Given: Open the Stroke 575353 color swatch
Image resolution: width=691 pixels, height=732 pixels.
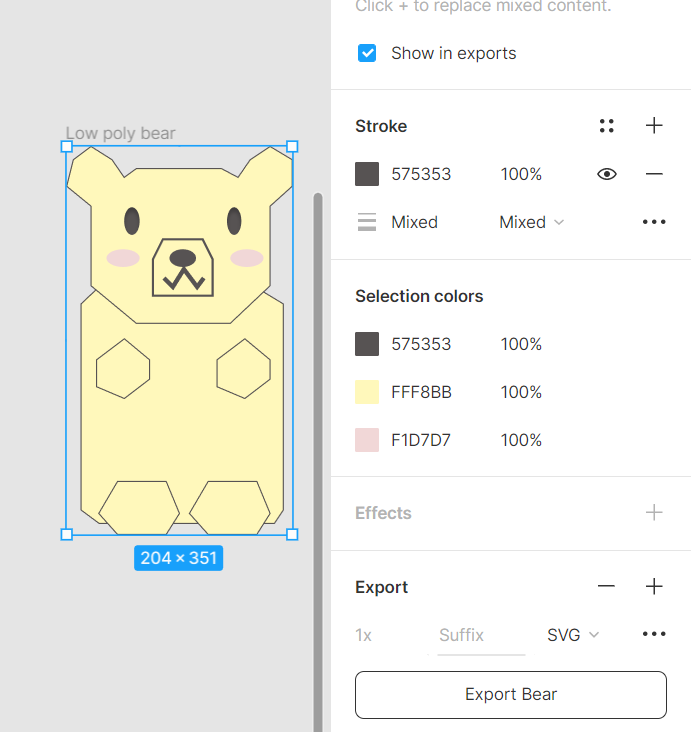Looking at the screenshot, I should coord(367,174).
